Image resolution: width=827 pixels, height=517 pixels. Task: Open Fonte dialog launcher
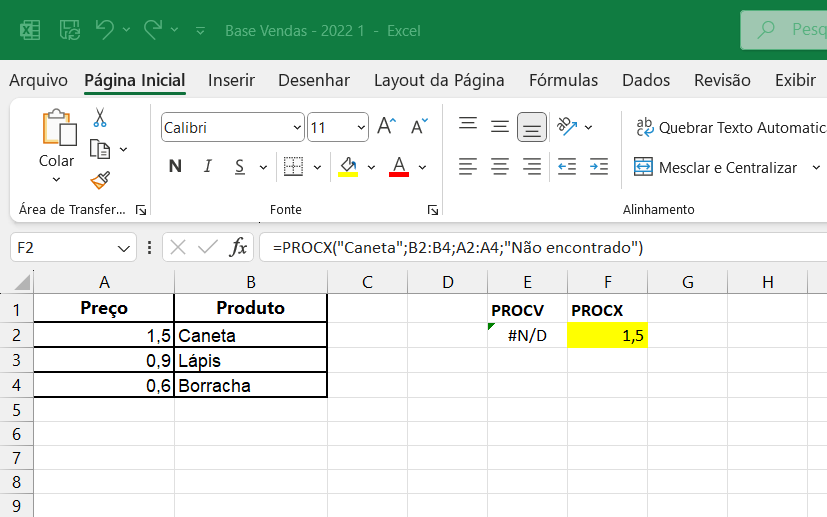pos(433,210)
